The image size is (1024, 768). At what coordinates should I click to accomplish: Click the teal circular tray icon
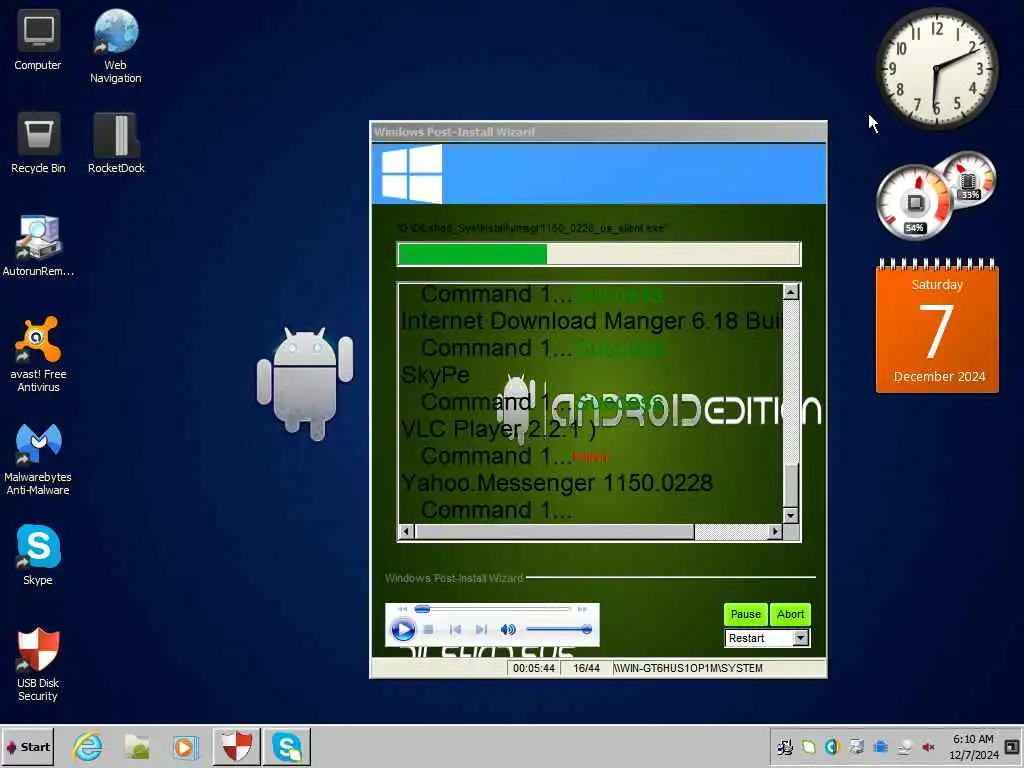[x=832, y=746]
